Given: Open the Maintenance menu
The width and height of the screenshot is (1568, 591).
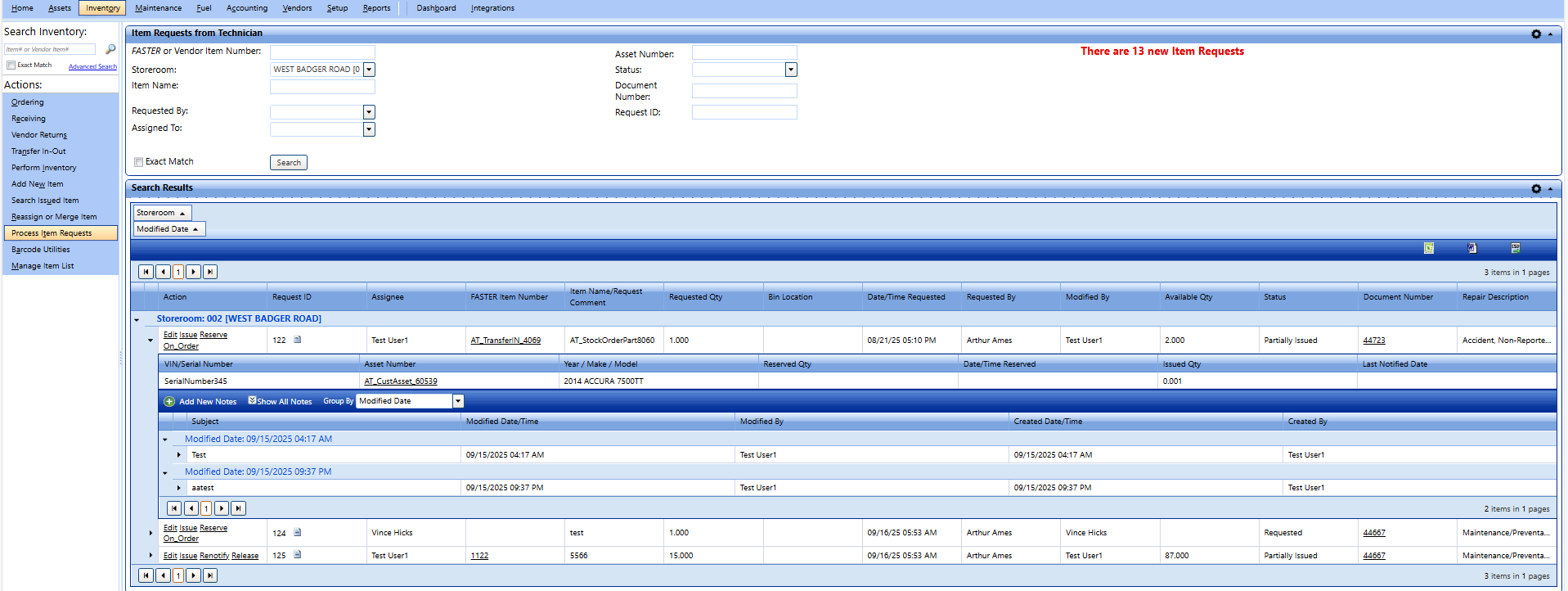Looking at the screenshot, I should 158,8.
